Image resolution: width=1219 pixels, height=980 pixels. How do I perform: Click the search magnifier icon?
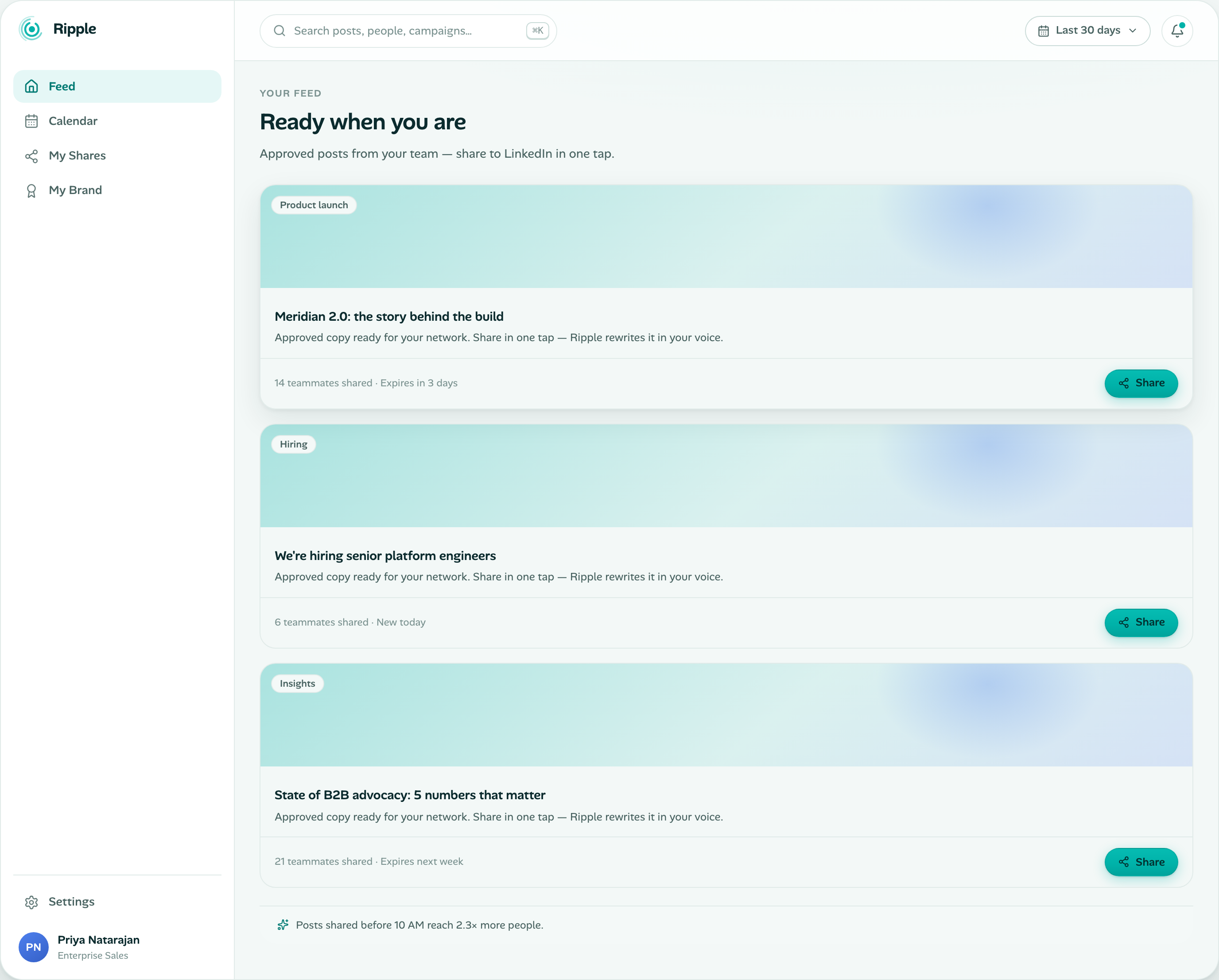[280, 31]
